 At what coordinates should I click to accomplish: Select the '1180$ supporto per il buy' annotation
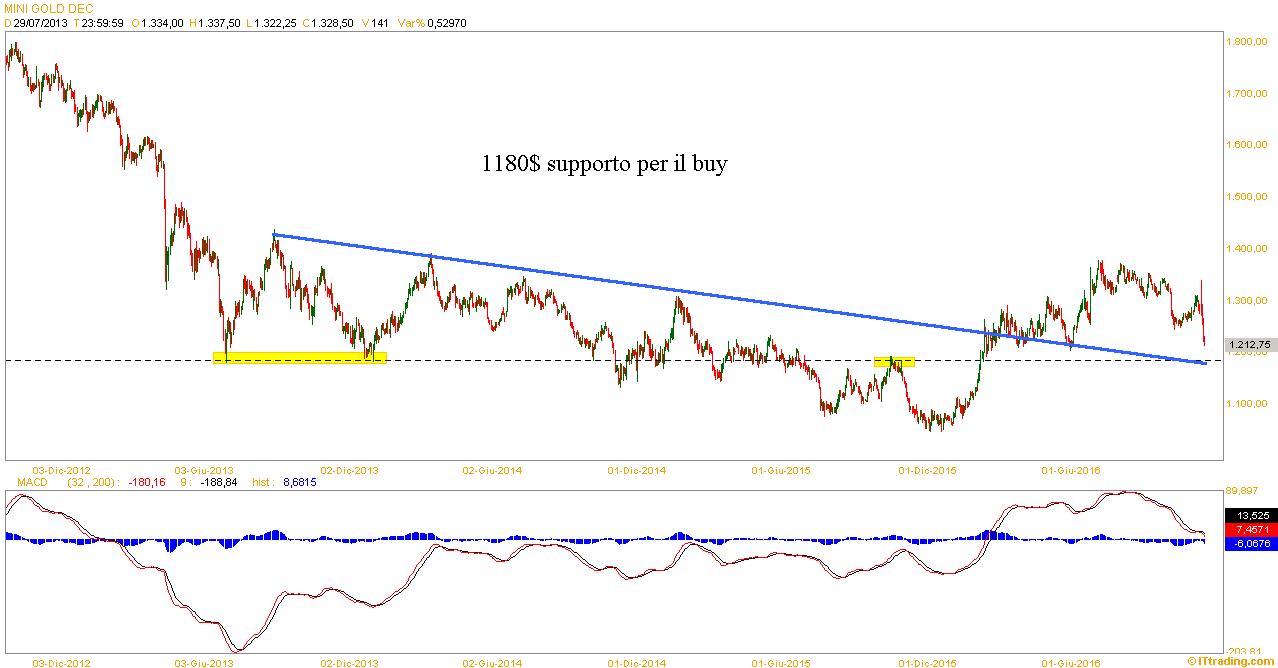pos(604,164)
